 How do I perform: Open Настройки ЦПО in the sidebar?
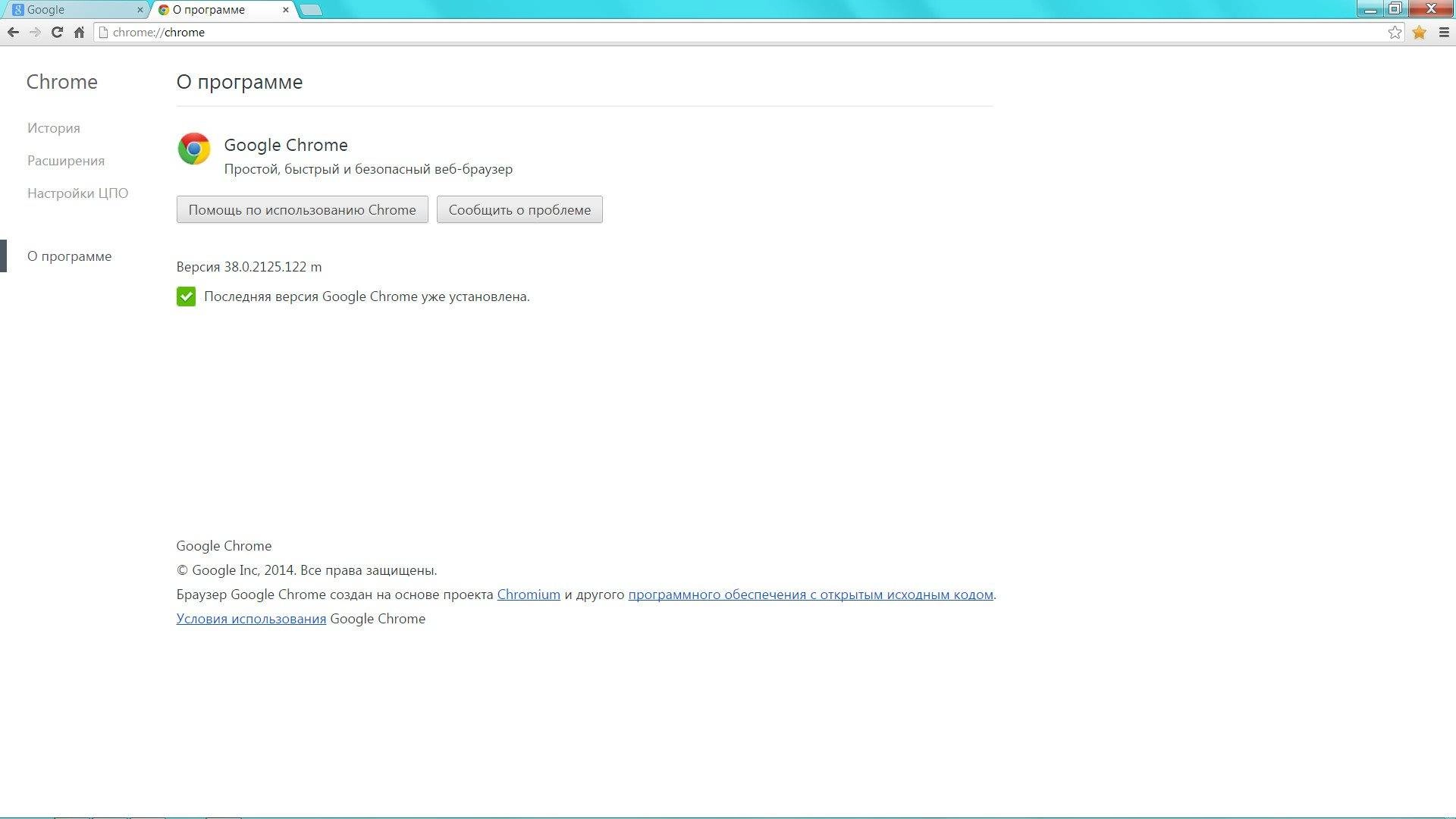78,193
